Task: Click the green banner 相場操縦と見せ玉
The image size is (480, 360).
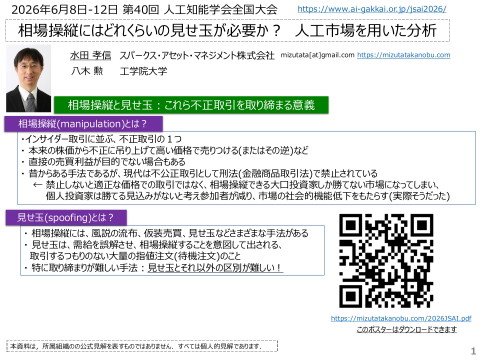Action: click(191, 105)
